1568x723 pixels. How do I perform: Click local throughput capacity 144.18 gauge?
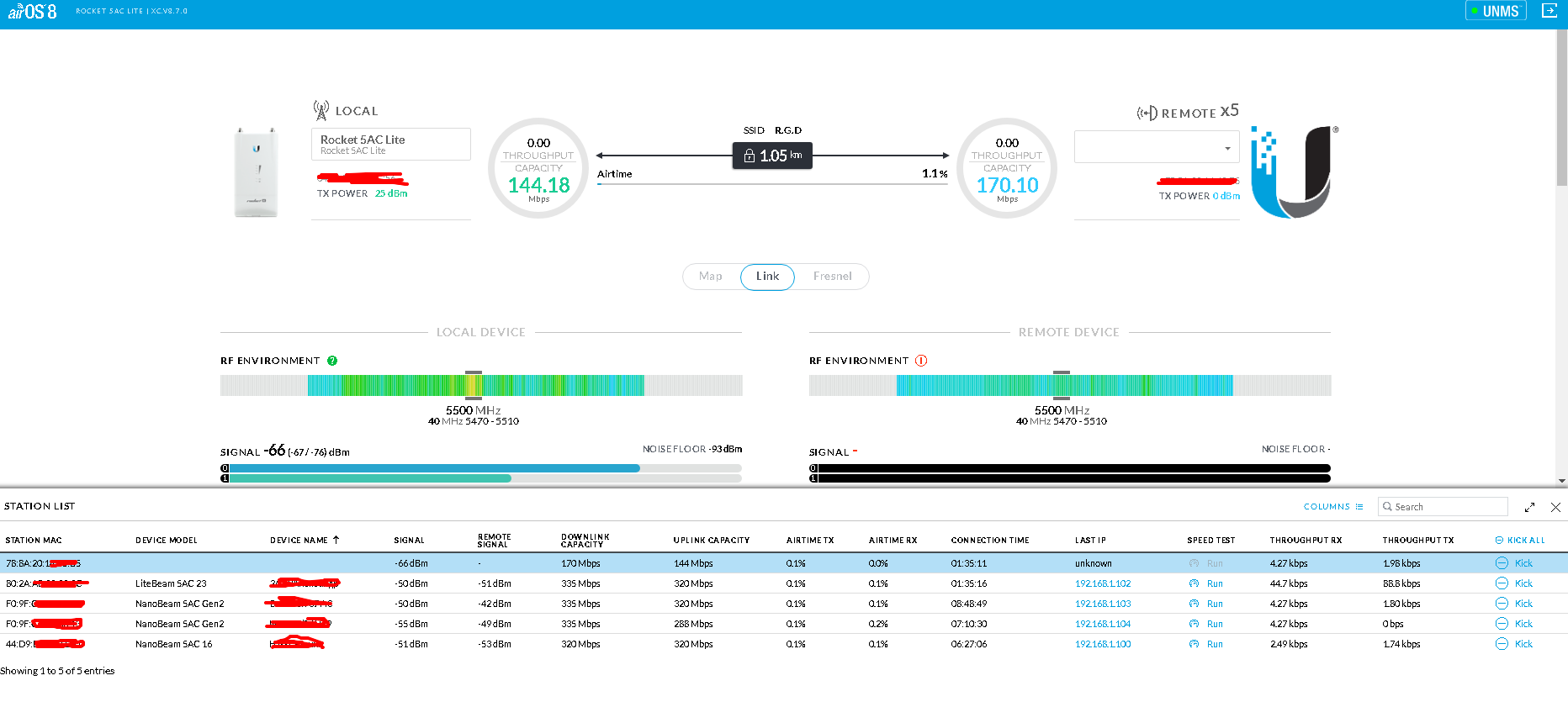point(538,168)
